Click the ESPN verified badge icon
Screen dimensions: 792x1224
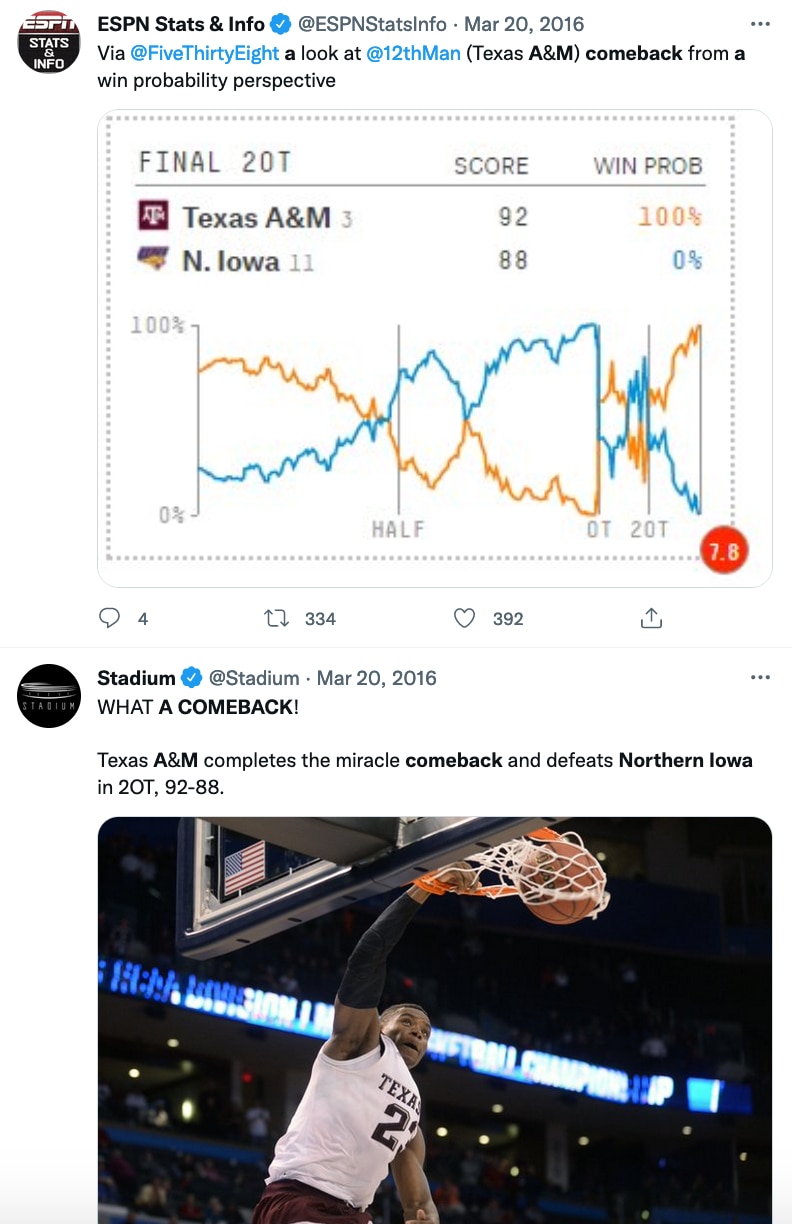(x=281, y=24)
